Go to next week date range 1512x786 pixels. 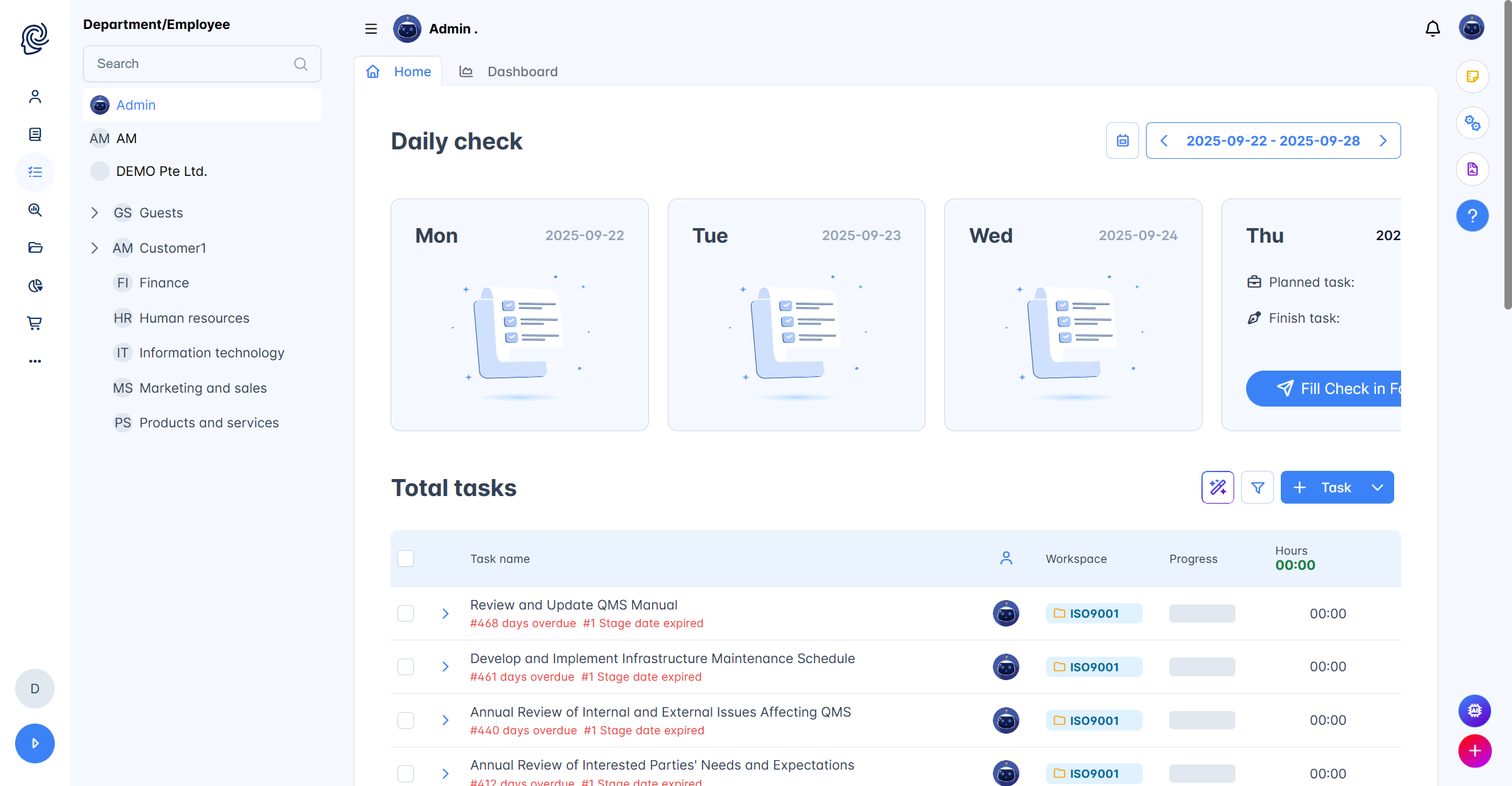pyautogui.click(x=1383, y=141)
